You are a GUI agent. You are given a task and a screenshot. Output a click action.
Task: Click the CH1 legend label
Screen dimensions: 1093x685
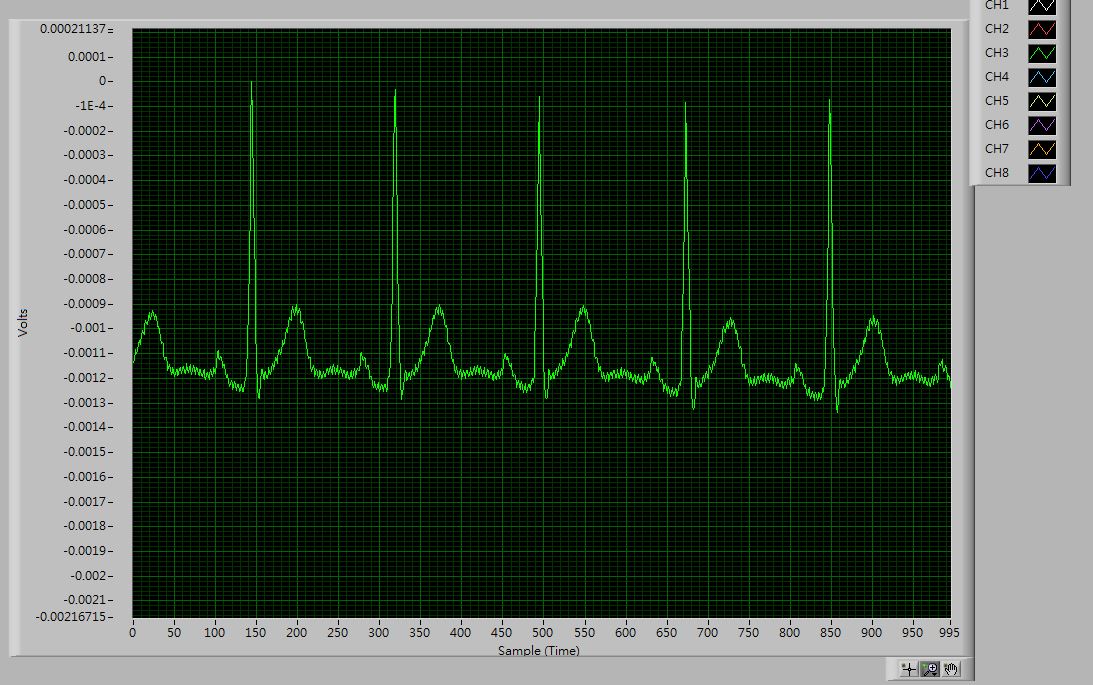997,6
